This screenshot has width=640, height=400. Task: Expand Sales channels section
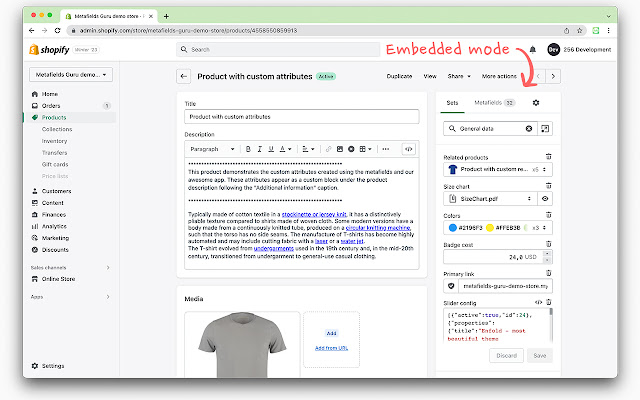tap(108, 268)
